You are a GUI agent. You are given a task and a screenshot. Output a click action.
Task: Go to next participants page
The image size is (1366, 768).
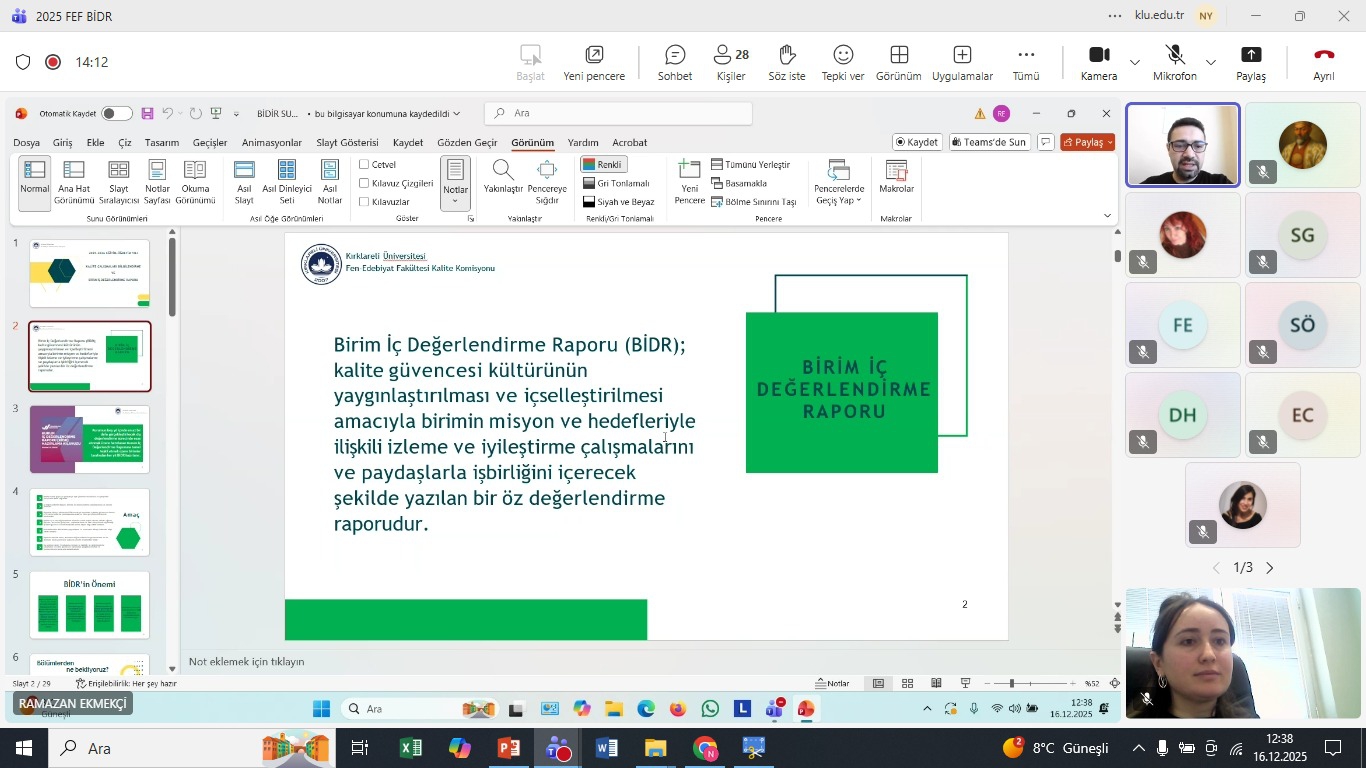click(x=1271, y=568)
